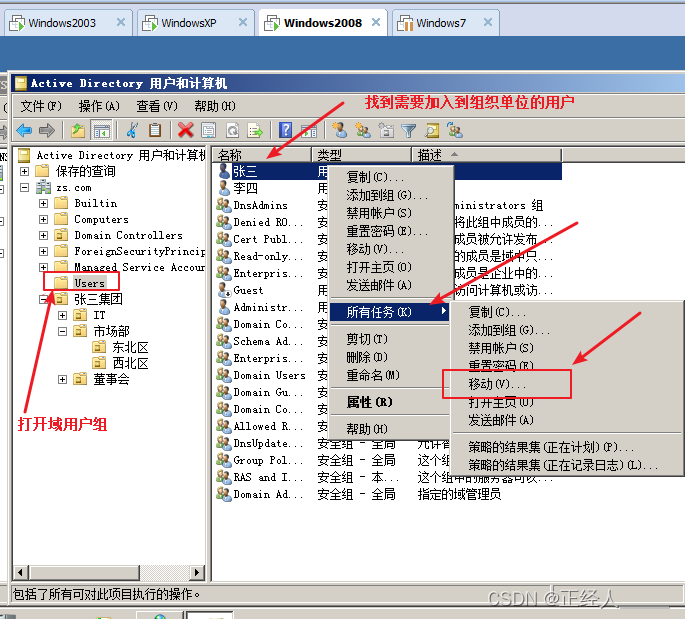Choose 删除(D) in the context menu

pyautogui.click(x=389, y=357)
